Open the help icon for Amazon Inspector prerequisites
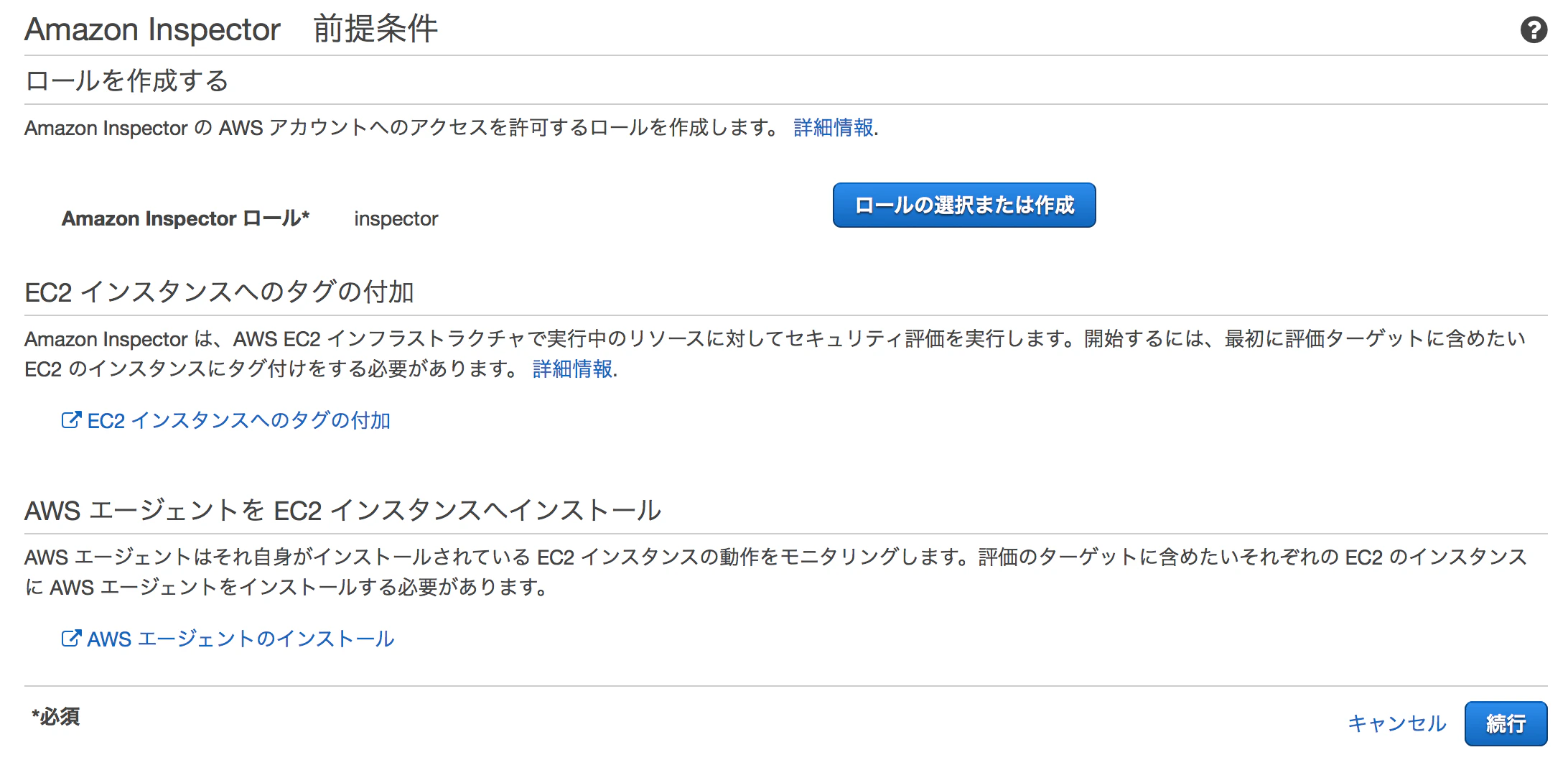Image resolution: width=1568 pixels, height=760 pixels. point(1534,30)
